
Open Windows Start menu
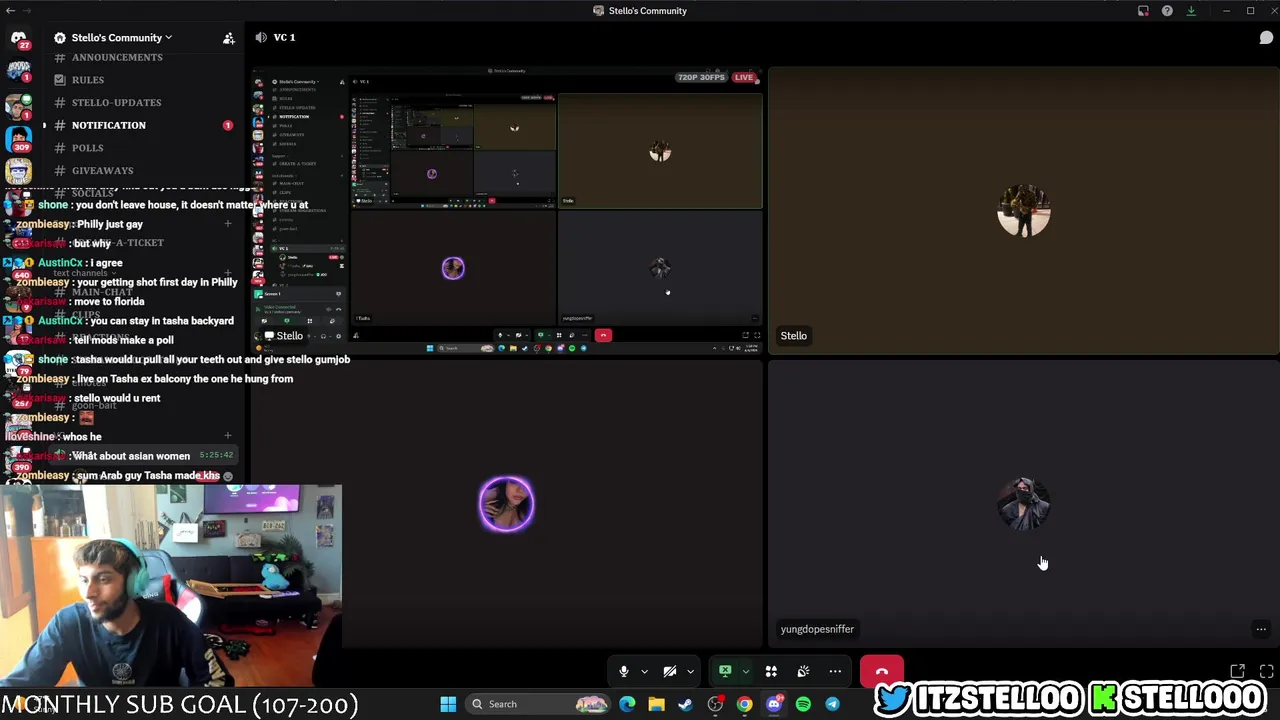(x=448, y=704)
